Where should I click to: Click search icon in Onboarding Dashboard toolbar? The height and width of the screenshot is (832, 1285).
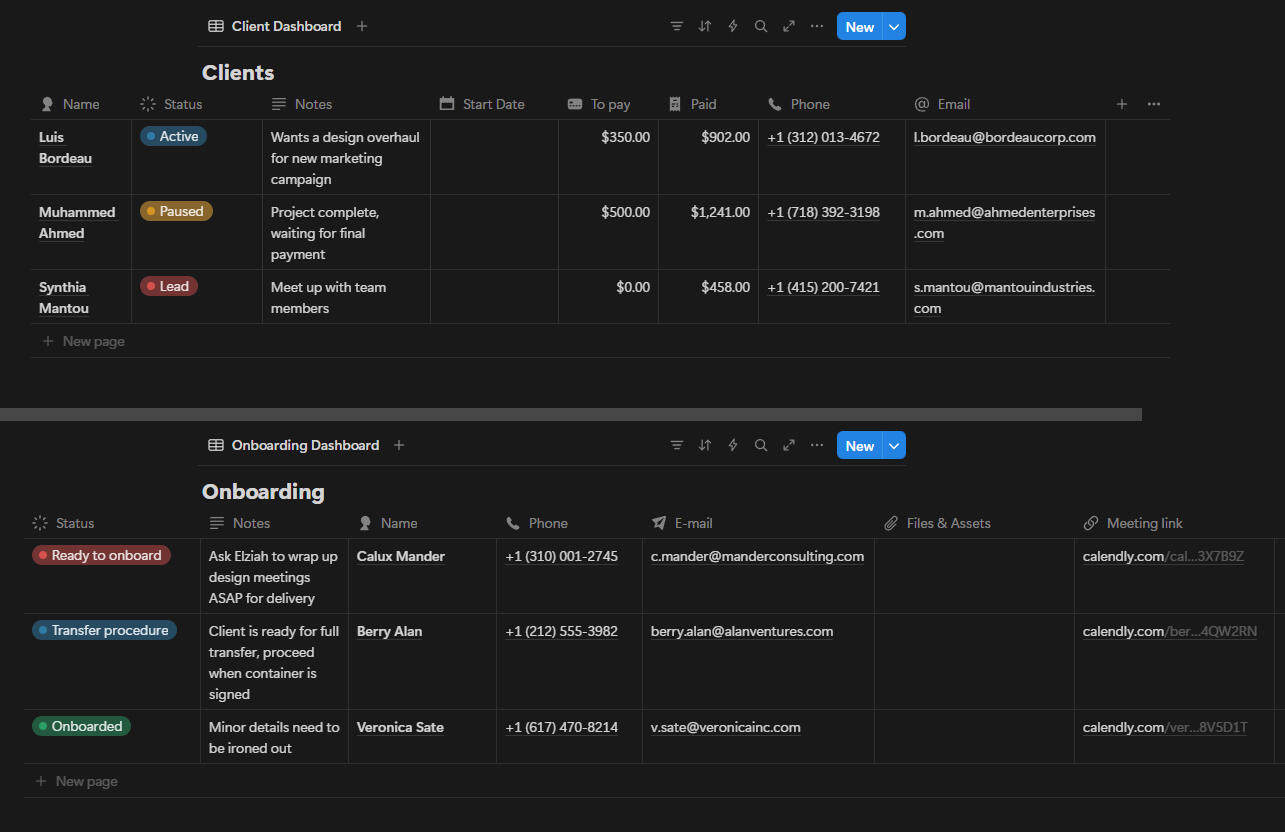tap(761, 446)
